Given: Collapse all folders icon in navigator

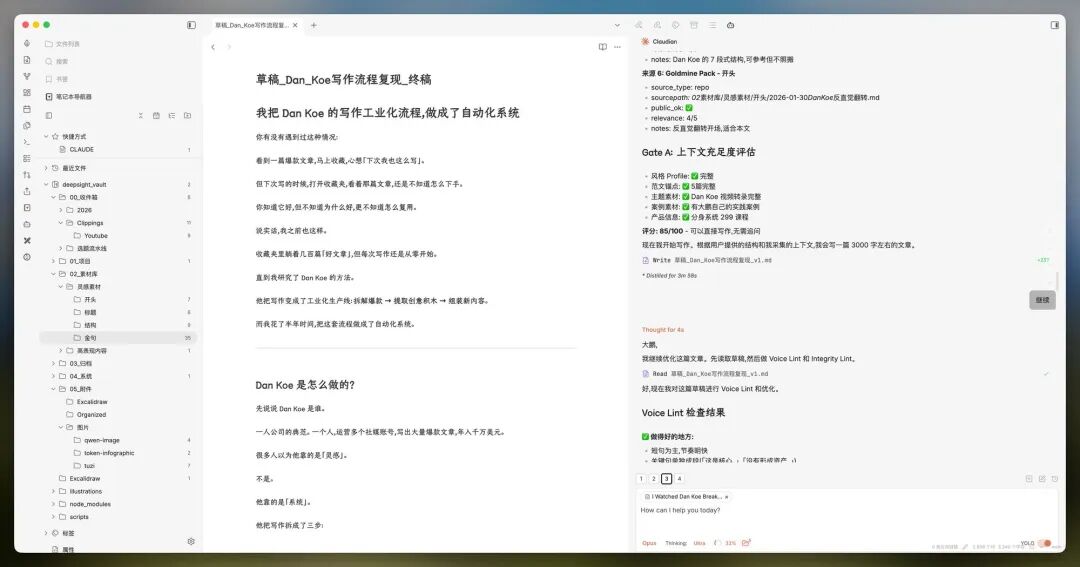Looking at the screenshot, I should 141,116.
